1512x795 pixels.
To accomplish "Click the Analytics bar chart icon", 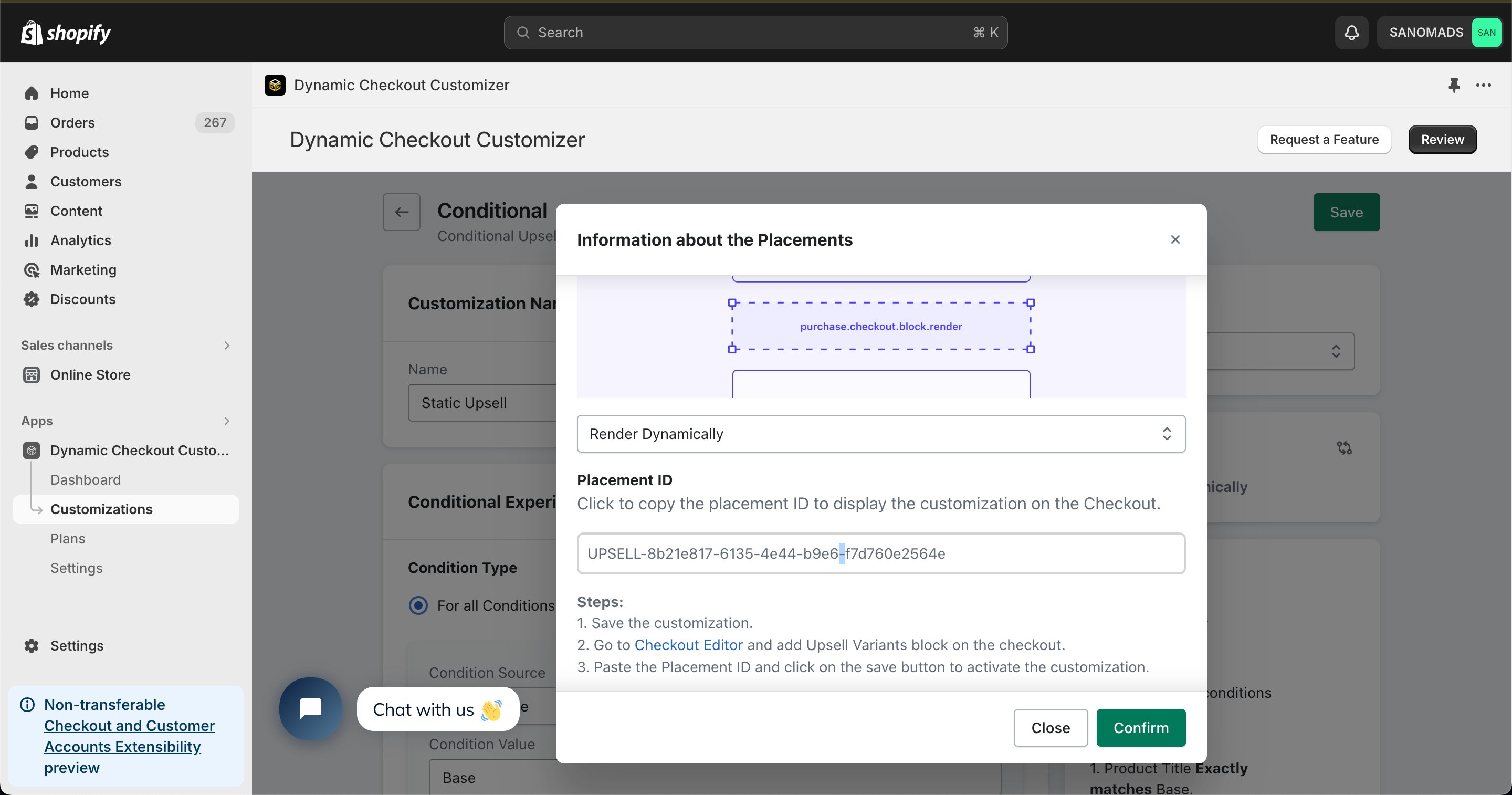I will click(31, 240).
